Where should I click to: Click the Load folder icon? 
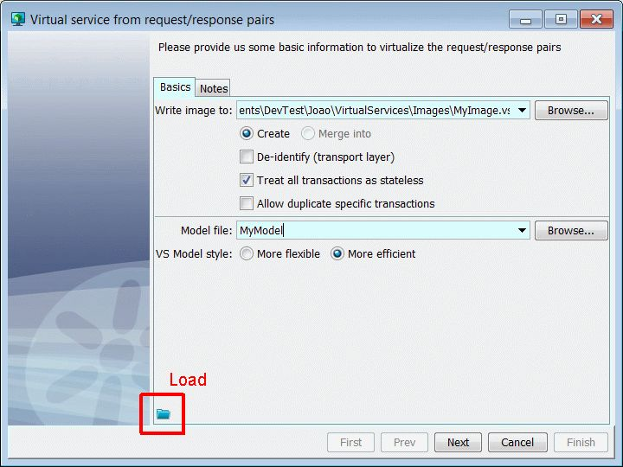click(x=163, y=414)
